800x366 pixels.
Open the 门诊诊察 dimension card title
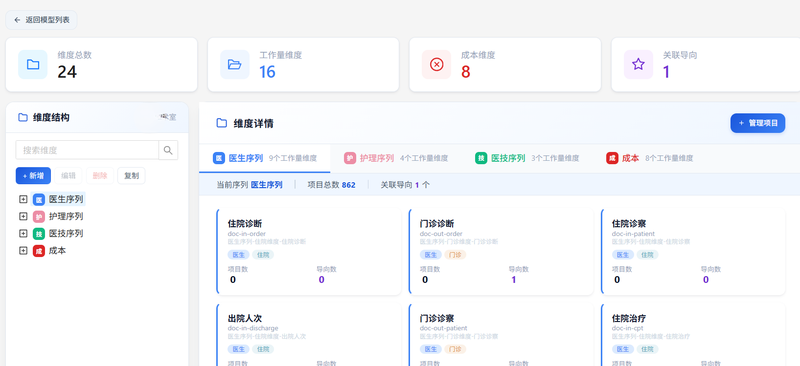point(437,318)
